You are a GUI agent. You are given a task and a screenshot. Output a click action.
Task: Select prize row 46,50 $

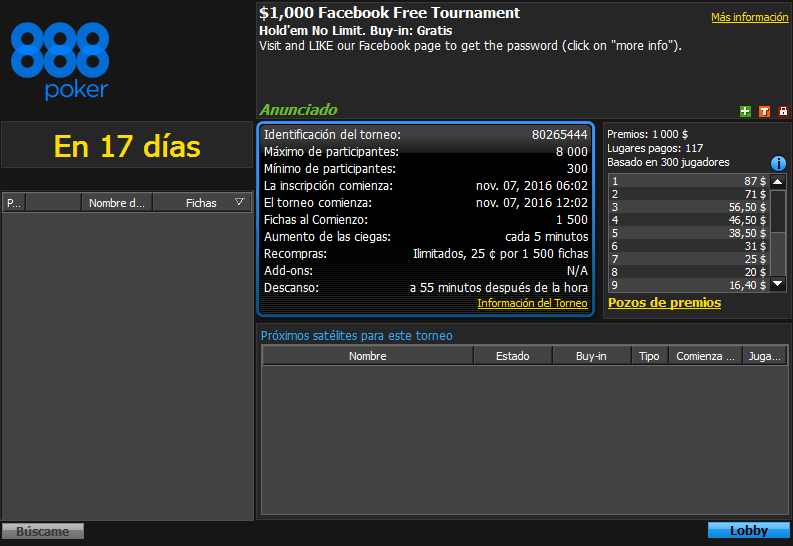point(689,220)
